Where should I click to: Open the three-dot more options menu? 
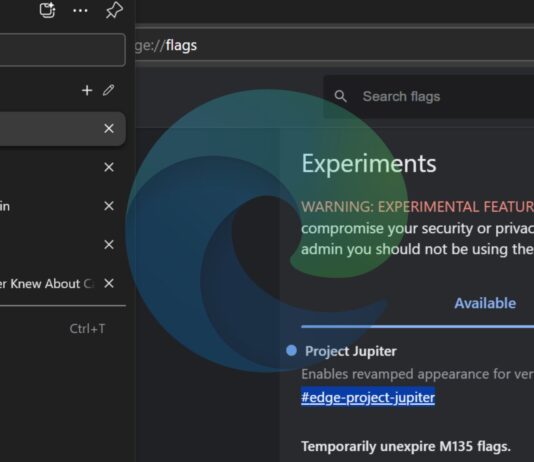(80, 11)
